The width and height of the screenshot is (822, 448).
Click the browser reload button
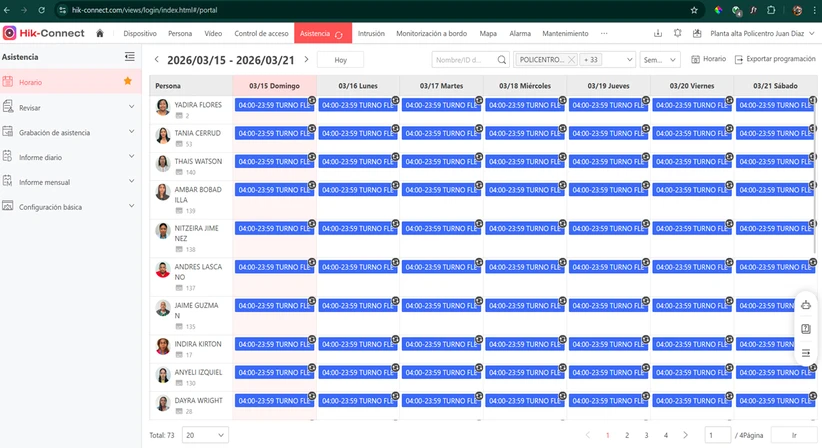pyautogui.click(x=41, y=10)
